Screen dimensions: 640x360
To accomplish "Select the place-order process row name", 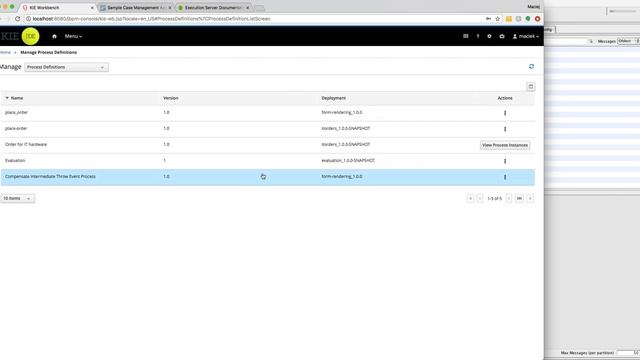I will click(x=16, y=128).
